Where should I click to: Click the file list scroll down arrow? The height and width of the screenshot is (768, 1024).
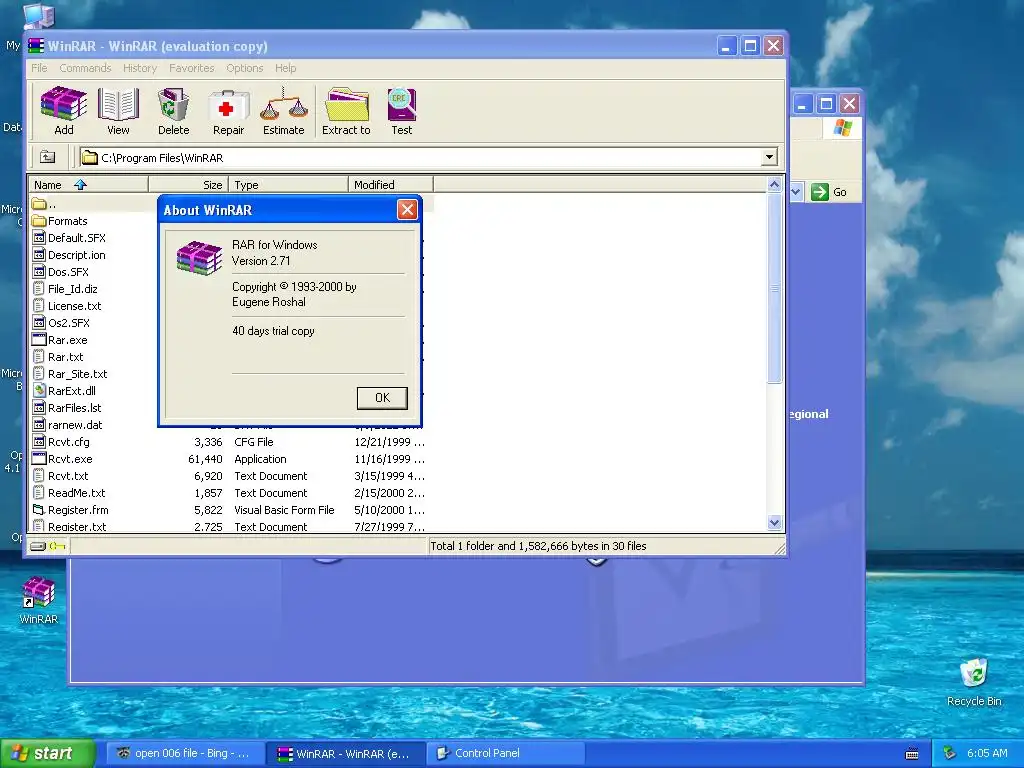(x=775, y=522)
